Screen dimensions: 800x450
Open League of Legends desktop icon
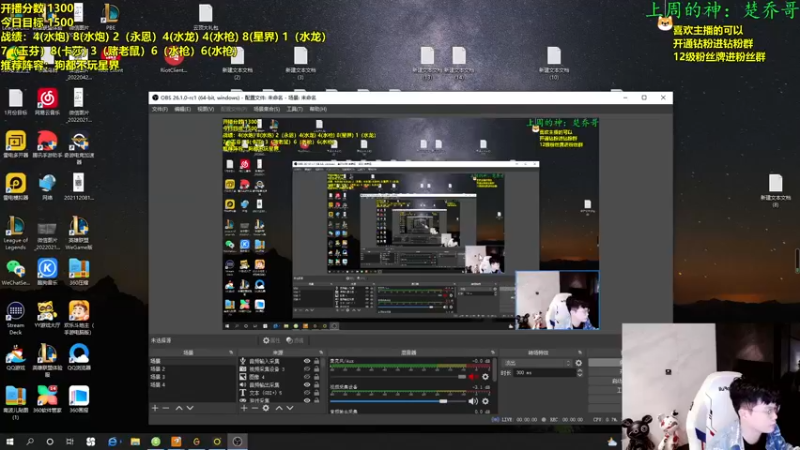tap(15, 233)
